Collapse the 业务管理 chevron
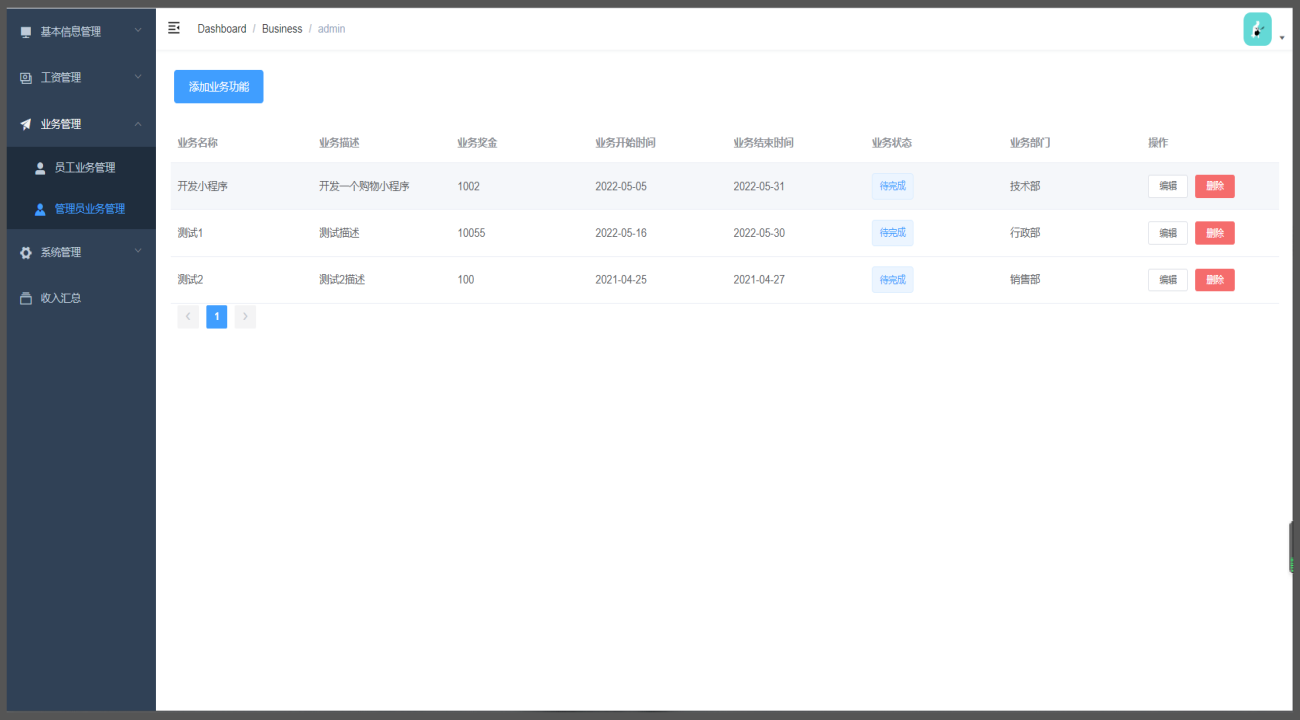Image resolution: width=1300 pixels, height=720 pixels. pyautogui.click(x=138, y=123)
